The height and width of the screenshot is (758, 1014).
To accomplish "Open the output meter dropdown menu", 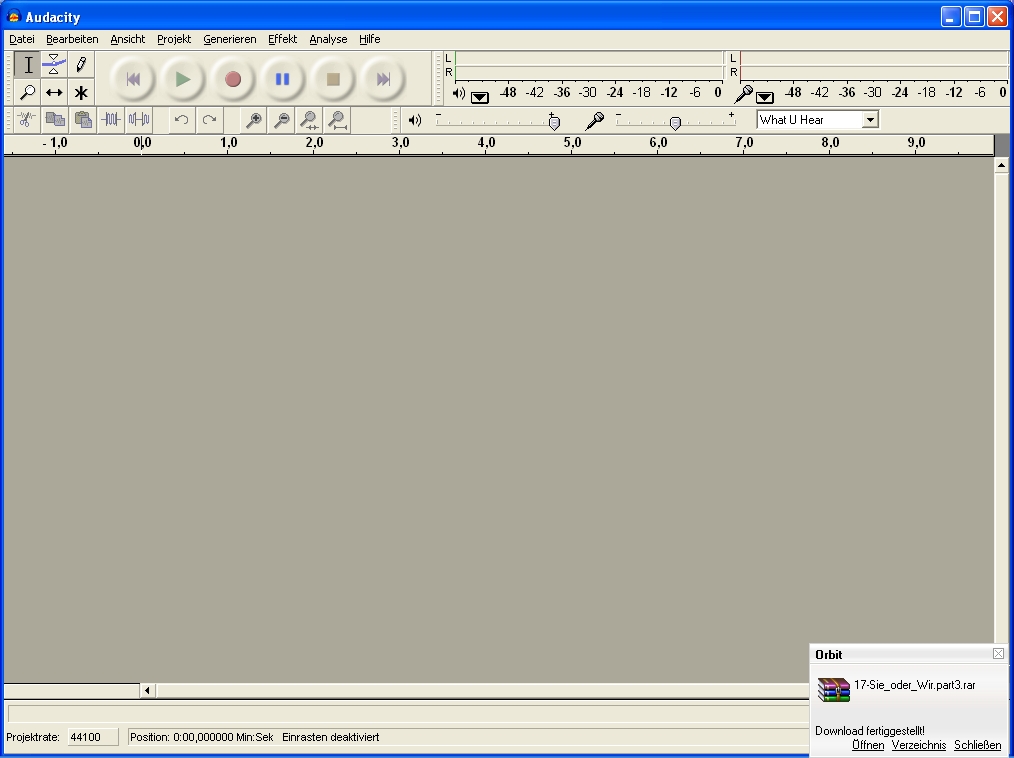I will [x=480, y=98].
